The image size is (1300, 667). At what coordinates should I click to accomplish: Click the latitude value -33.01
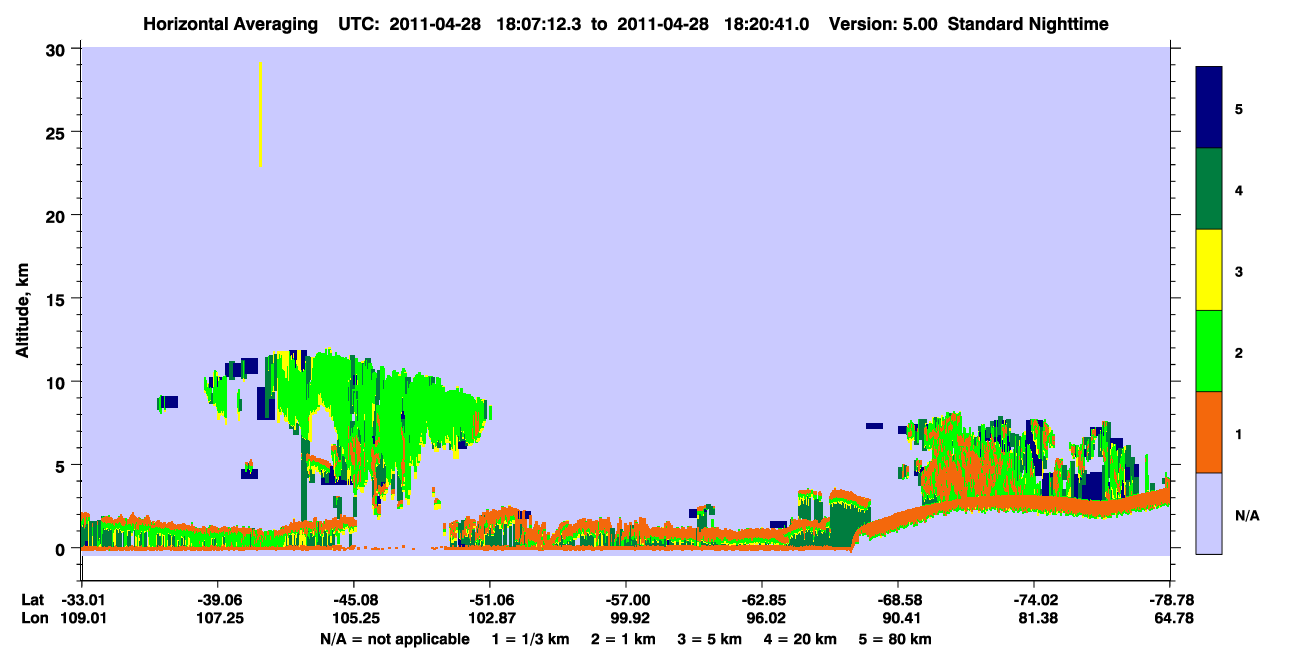[x=81, y=600]
